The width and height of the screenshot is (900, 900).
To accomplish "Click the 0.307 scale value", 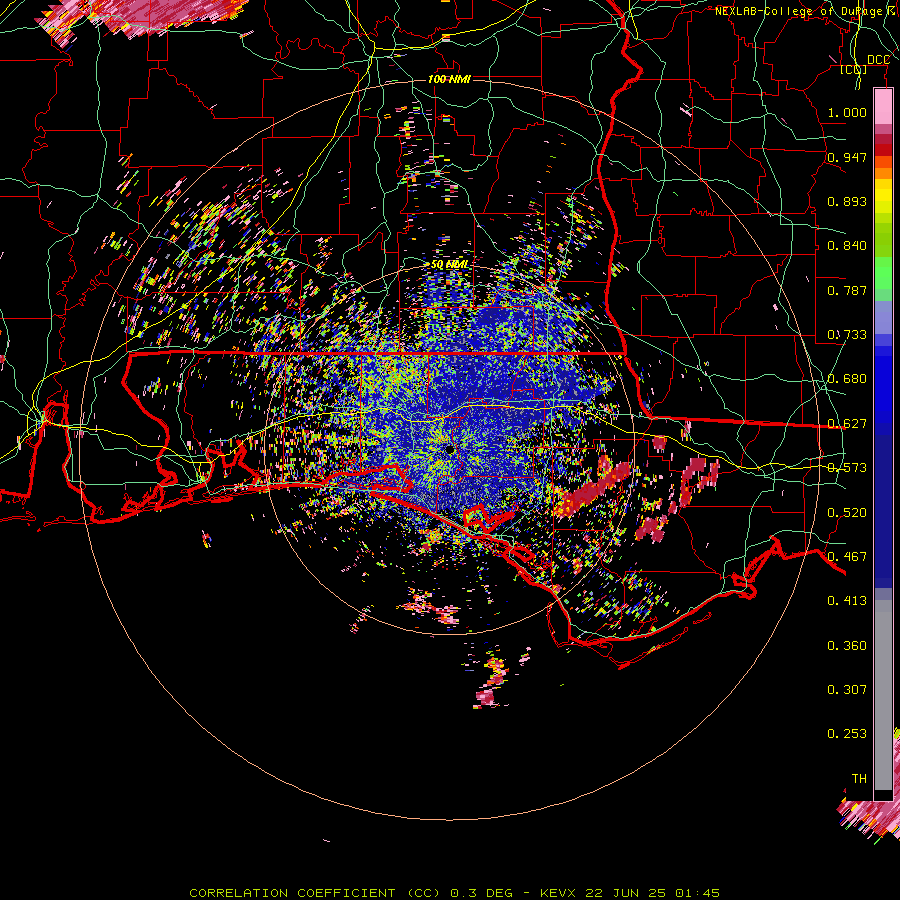I will [847, 690].
